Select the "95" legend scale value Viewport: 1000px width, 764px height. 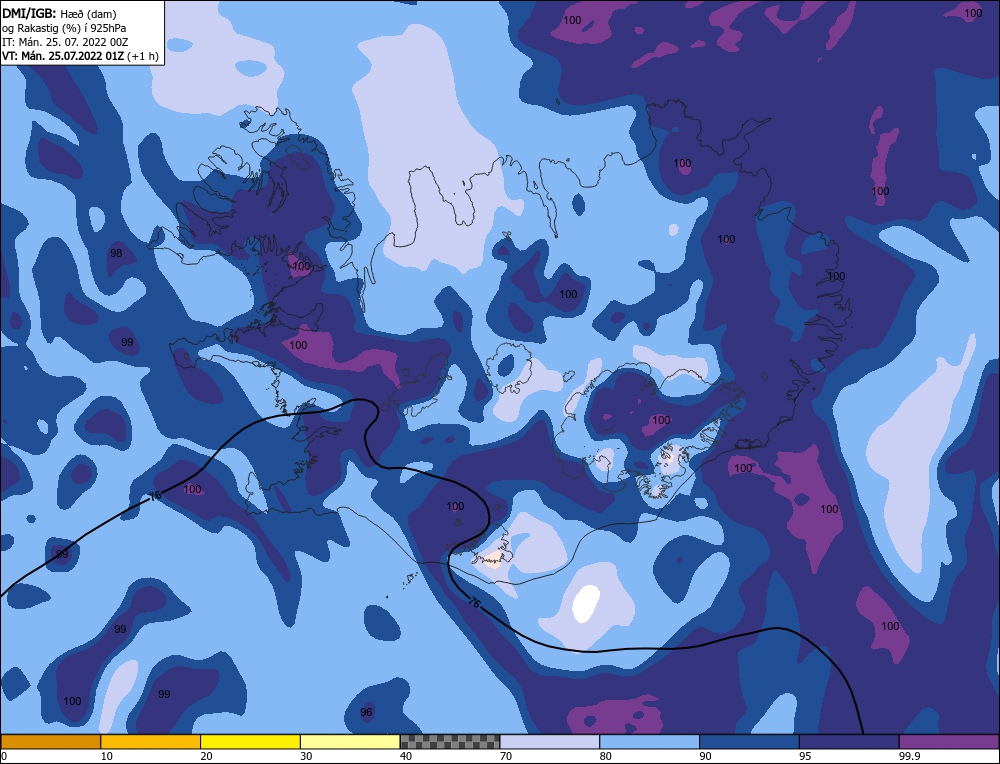pos(805,756)
